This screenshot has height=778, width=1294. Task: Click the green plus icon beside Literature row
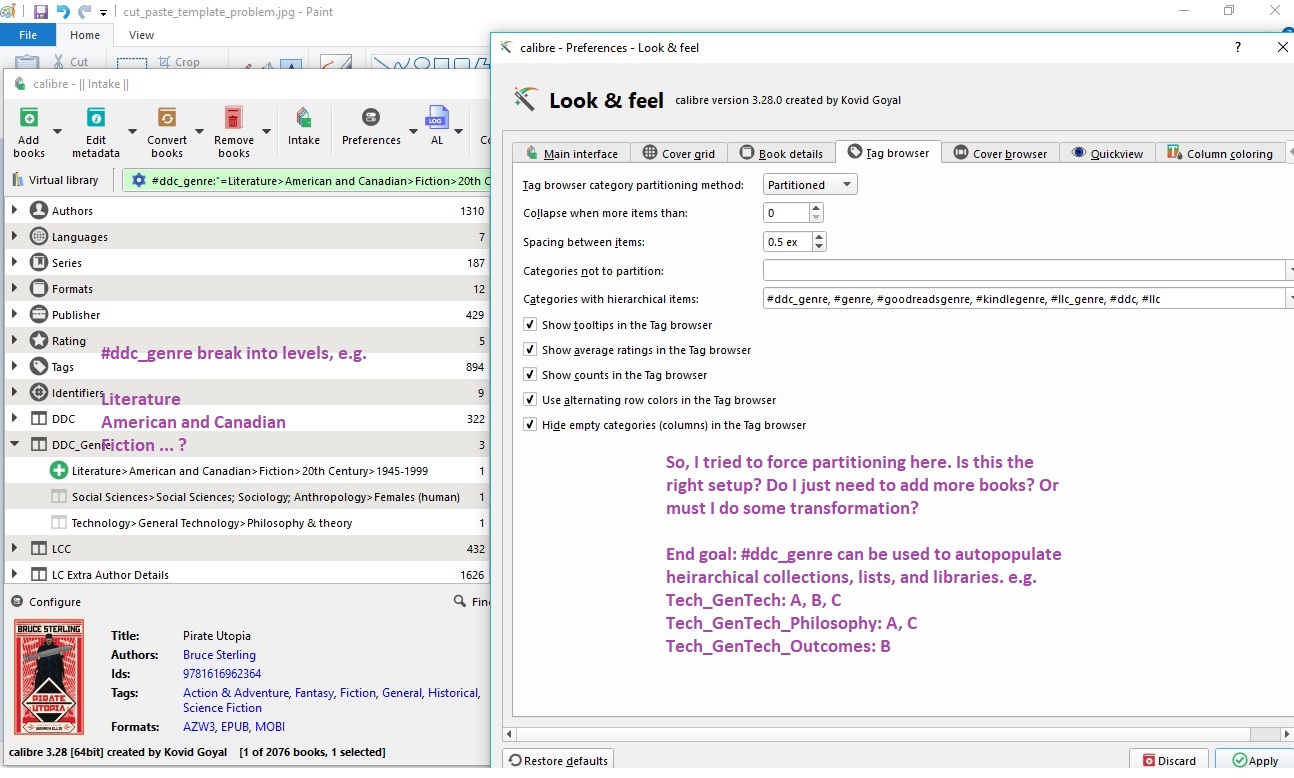tap(59, 471)
